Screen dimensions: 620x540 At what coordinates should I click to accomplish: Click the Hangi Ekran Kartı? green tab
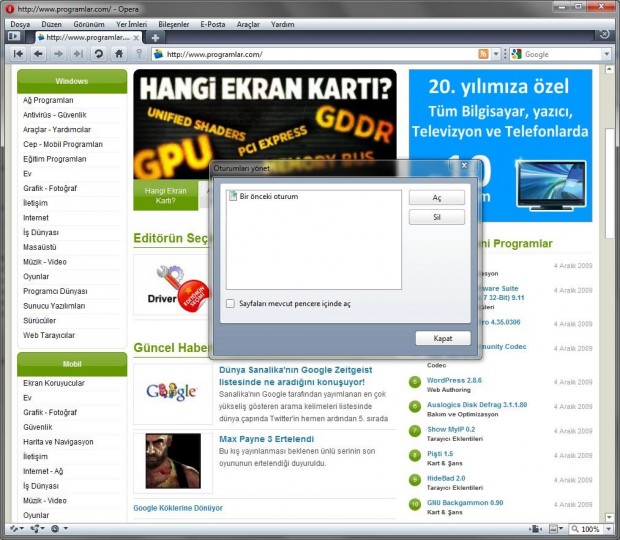166,196
